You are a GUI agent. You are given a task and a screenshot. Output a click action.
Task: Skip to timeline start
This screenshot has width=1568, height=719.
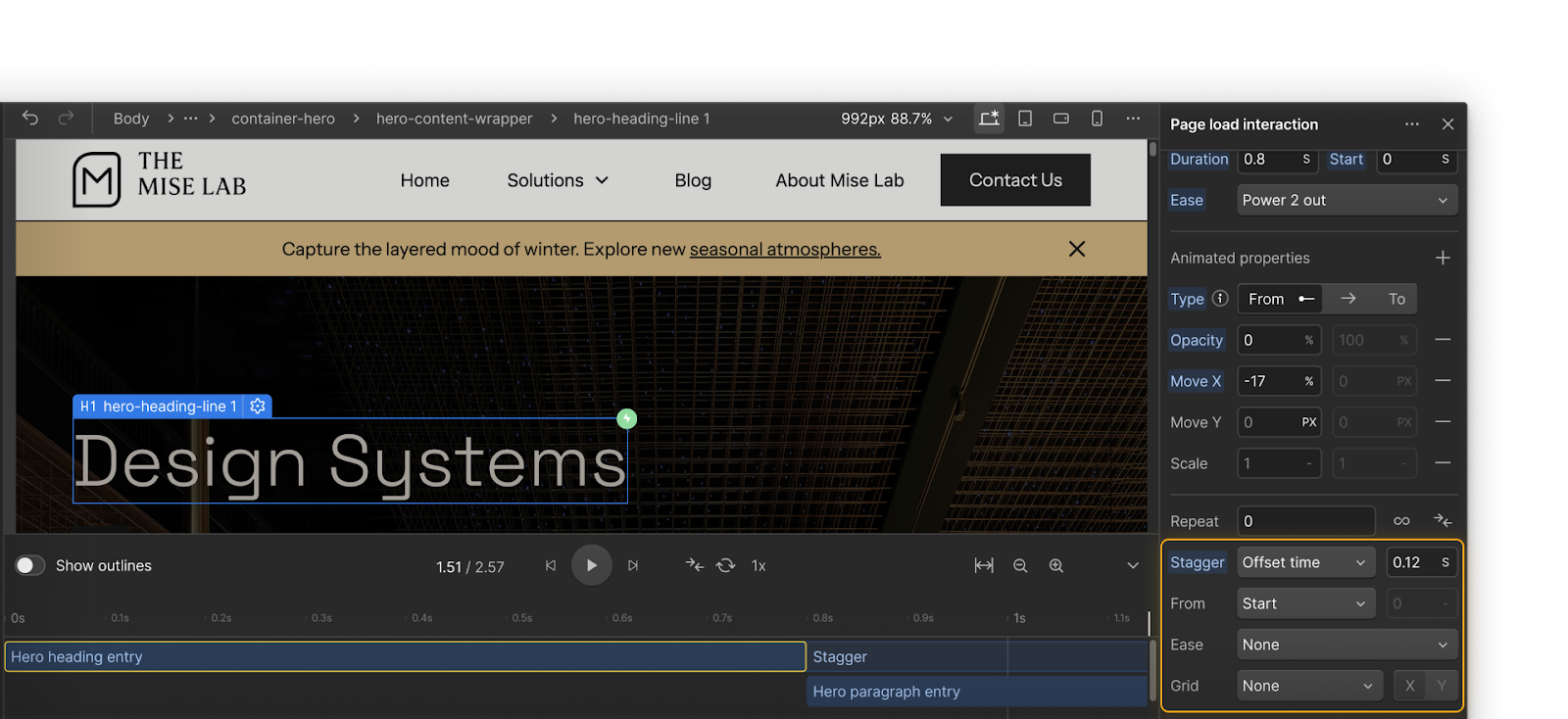(x=551, y=565)
